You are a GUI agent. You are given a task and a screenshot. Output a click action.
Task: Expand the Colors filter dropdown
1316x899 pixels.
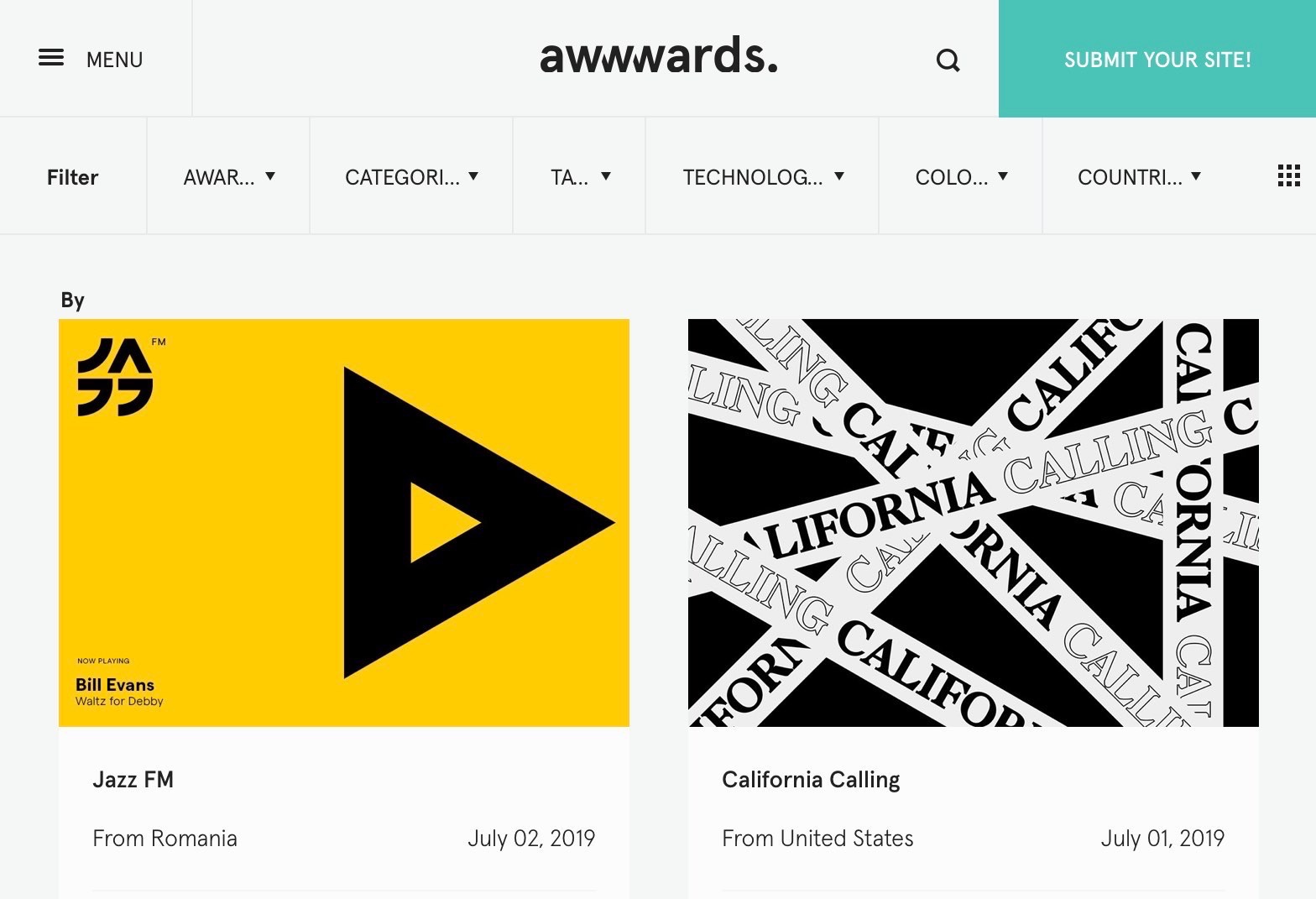click(960, 176)
